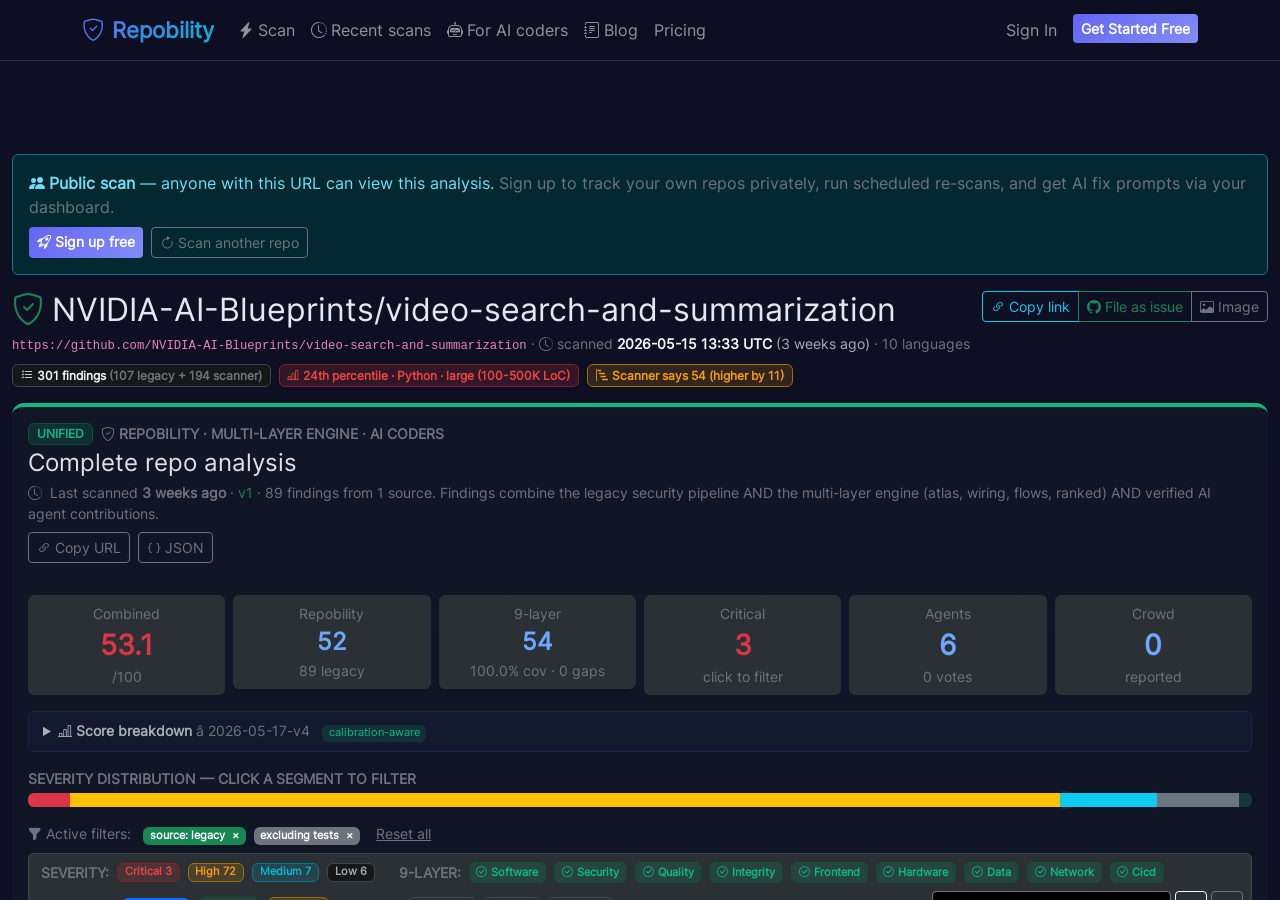The width and height of the screenshot is (1280, 900).
Task: Click the Public scan people icon
Action: tap(37, 183)
